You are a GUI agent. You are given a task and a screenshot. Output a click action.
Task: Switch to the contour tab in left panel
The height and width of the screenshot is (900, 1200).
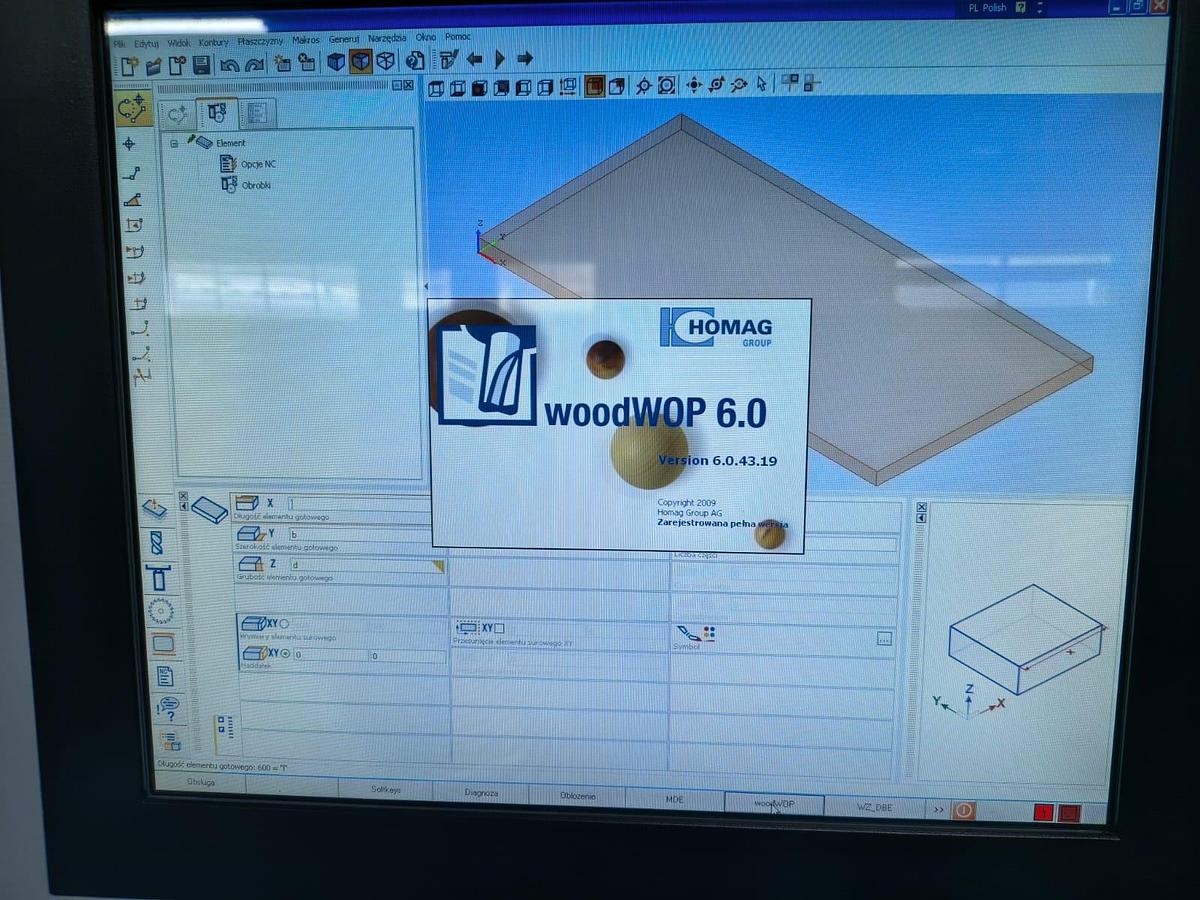coord(176,114)
